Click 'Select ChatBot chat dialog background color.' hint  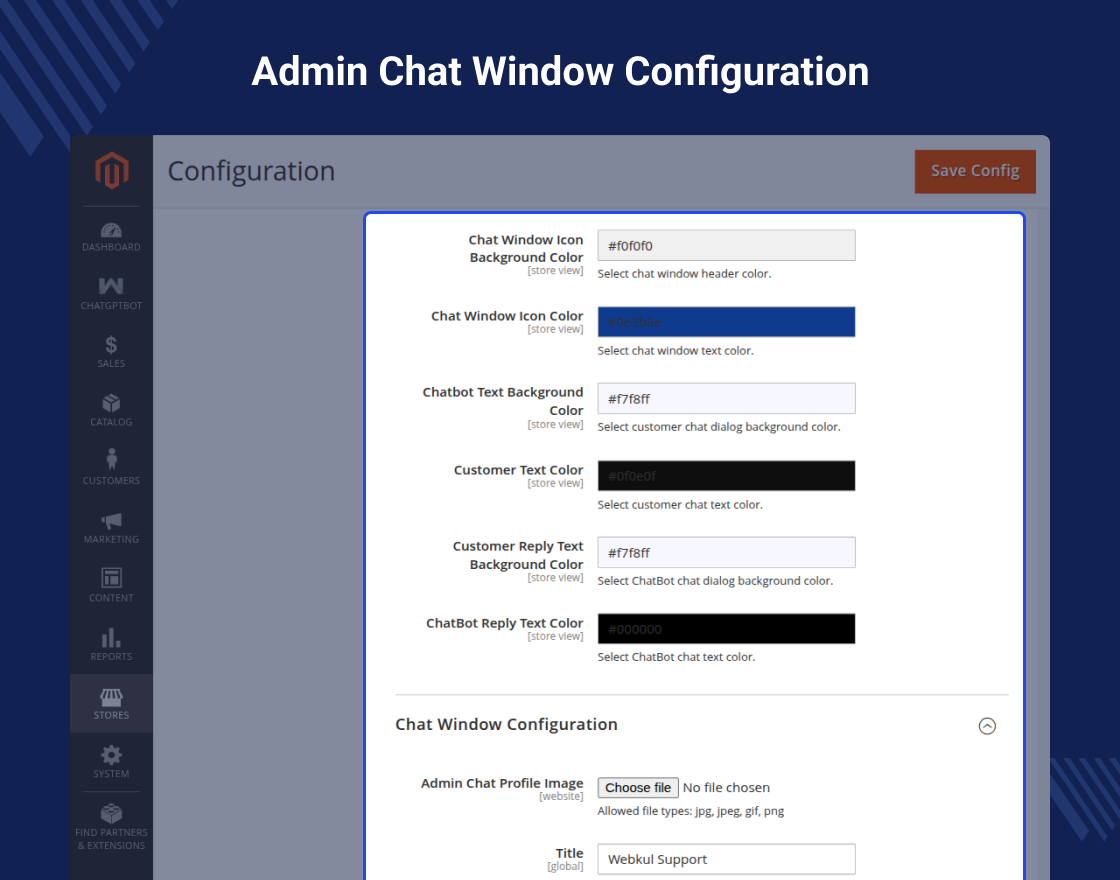715,581
